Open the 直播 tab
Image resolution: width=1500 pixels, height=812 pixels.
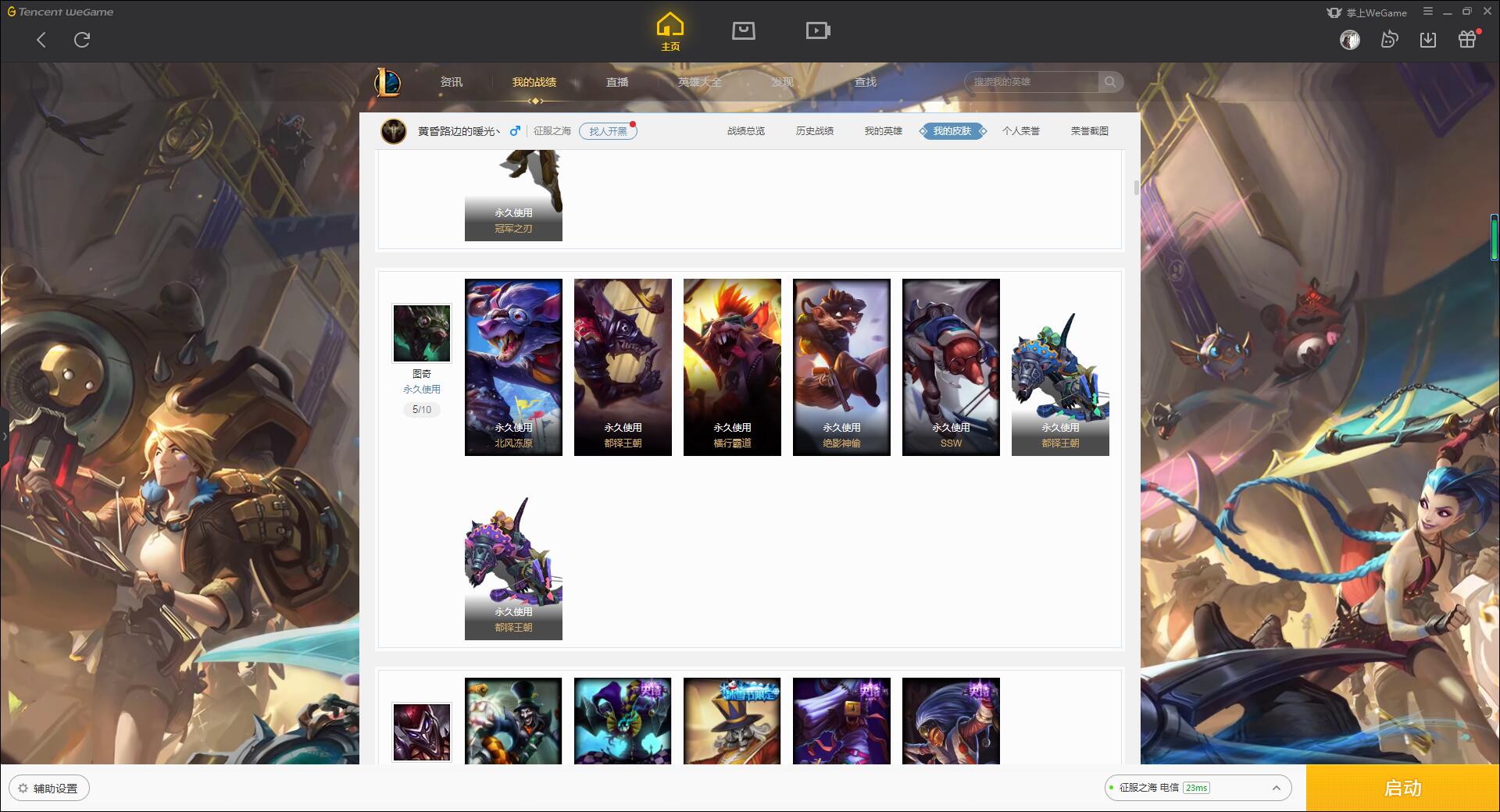617,82
